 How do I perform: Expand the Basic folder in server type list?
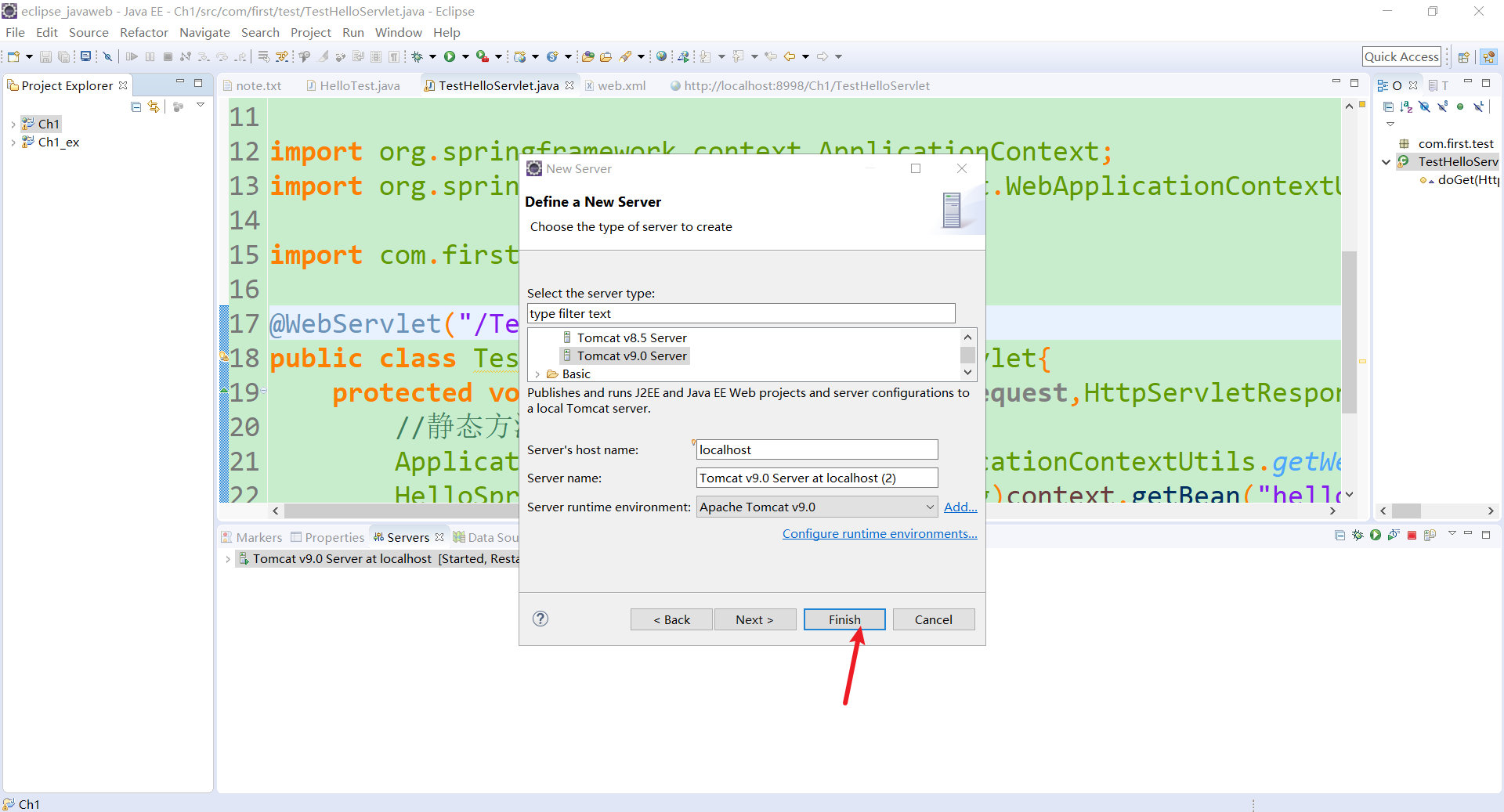(537, 374)
